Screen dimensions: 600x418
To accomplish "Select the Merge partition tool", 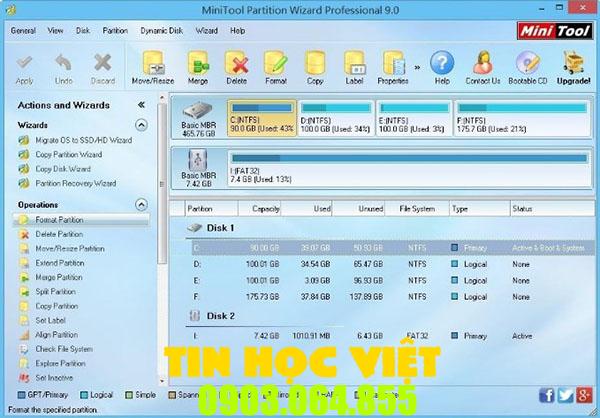I will pyautogui.click(x=199, y=66).
